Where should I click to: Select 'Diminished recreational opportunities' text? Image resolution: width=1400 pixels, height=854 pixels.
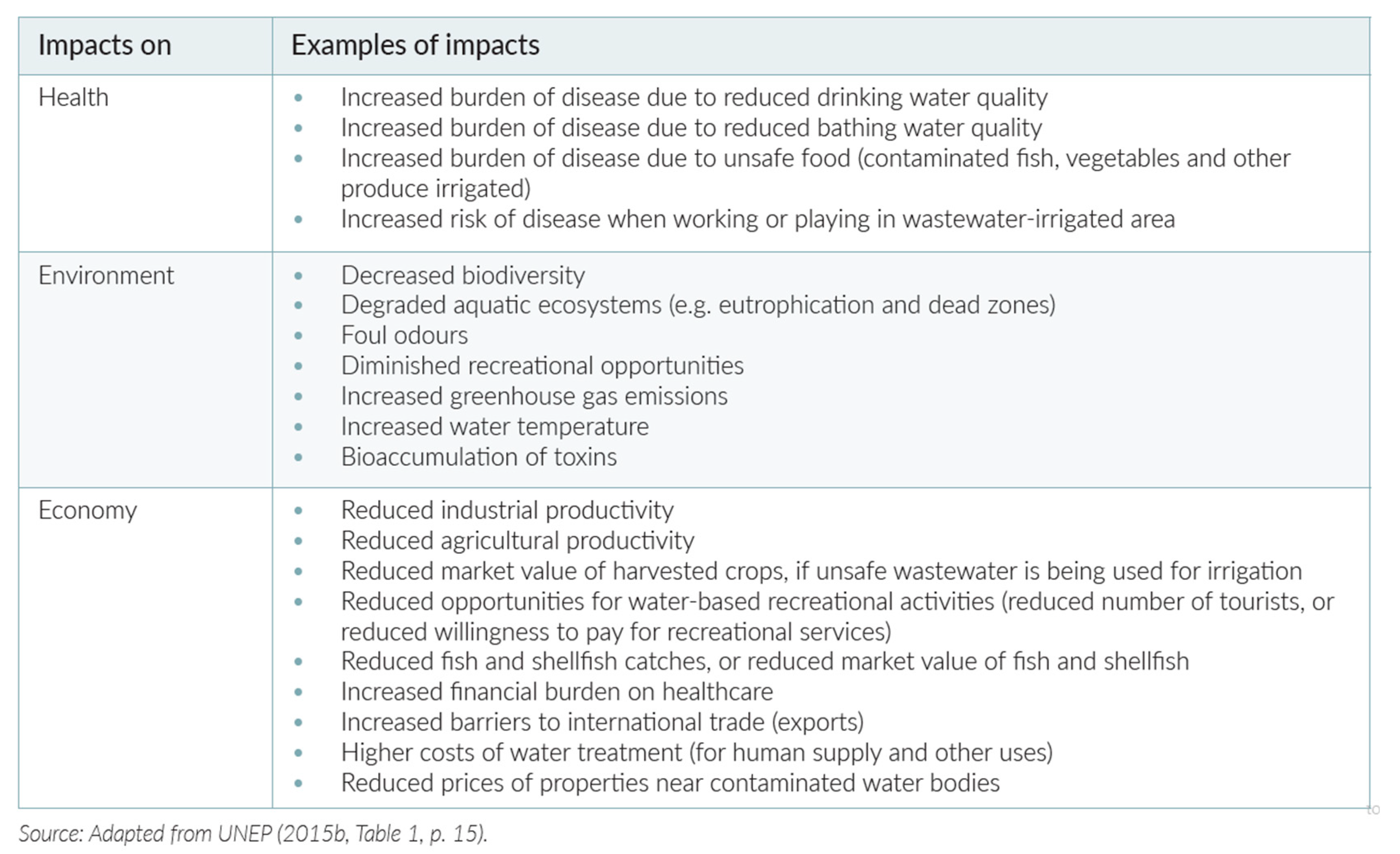click(542, 366)
